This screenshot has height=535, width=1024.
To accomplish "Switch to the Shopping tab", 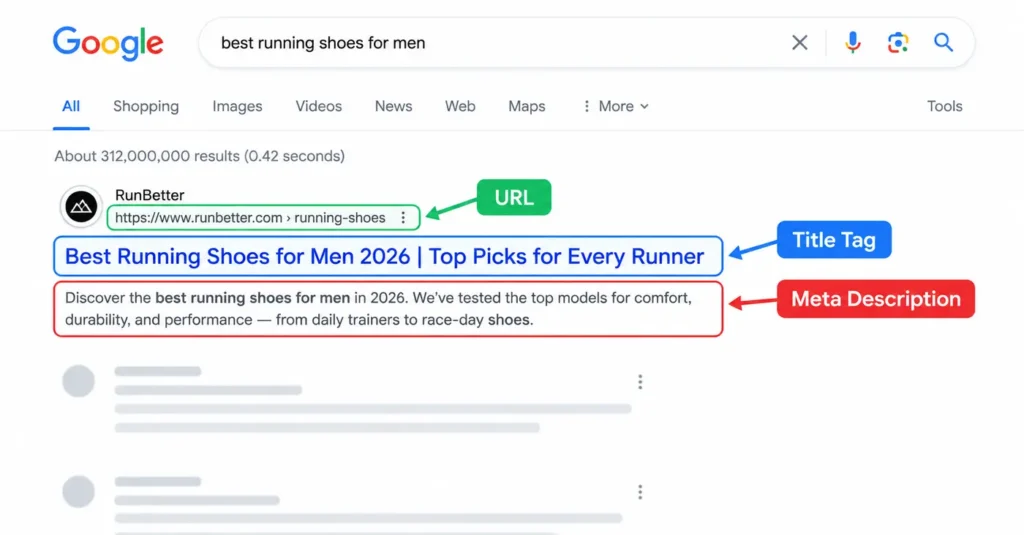I will coord(146,106).
